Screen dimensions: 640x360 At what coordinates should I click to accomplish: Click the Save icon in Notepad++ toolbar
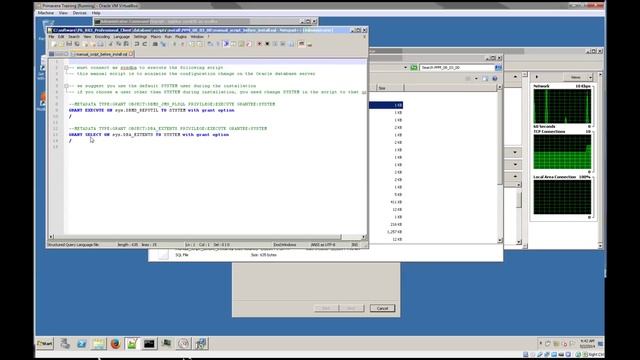coord(69,44)
